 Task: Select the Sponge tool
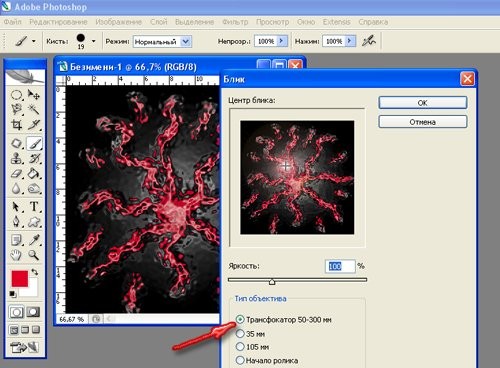[x=34, y=189]
